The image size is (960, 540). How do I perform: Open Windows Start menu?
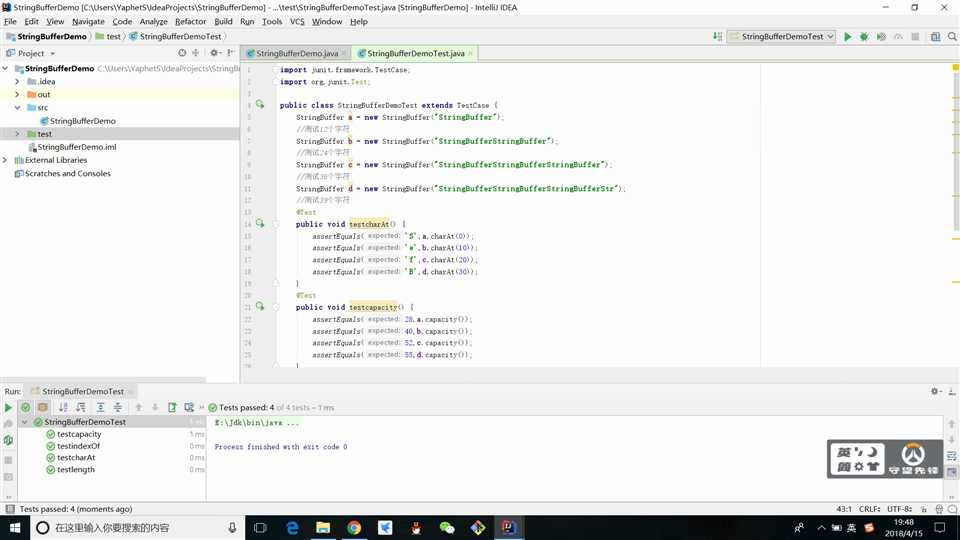coord(15,528)
